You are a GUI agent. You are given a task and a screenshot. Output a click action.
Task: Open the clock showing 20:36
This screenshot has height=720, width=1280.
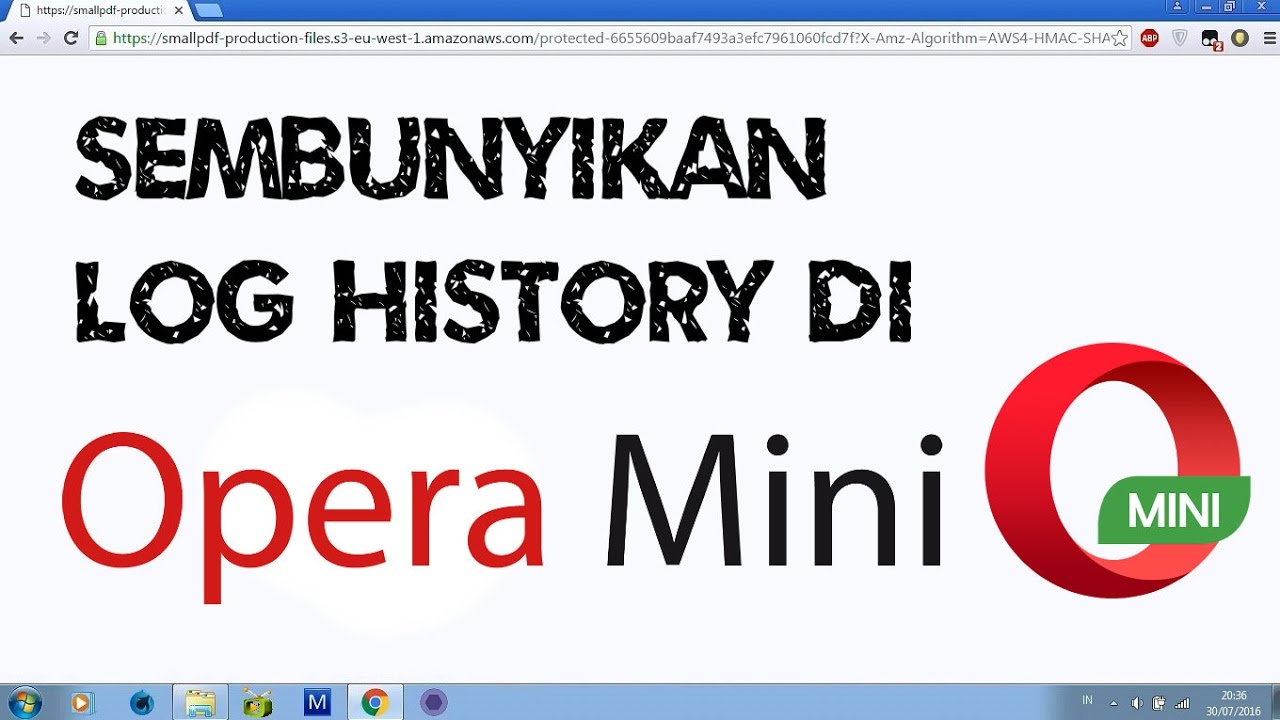[x=1234, y=703]
